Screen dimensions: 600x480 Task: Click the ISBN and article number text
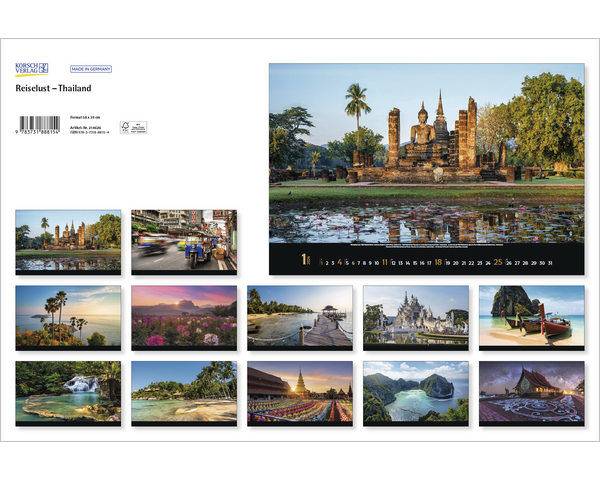89,128
